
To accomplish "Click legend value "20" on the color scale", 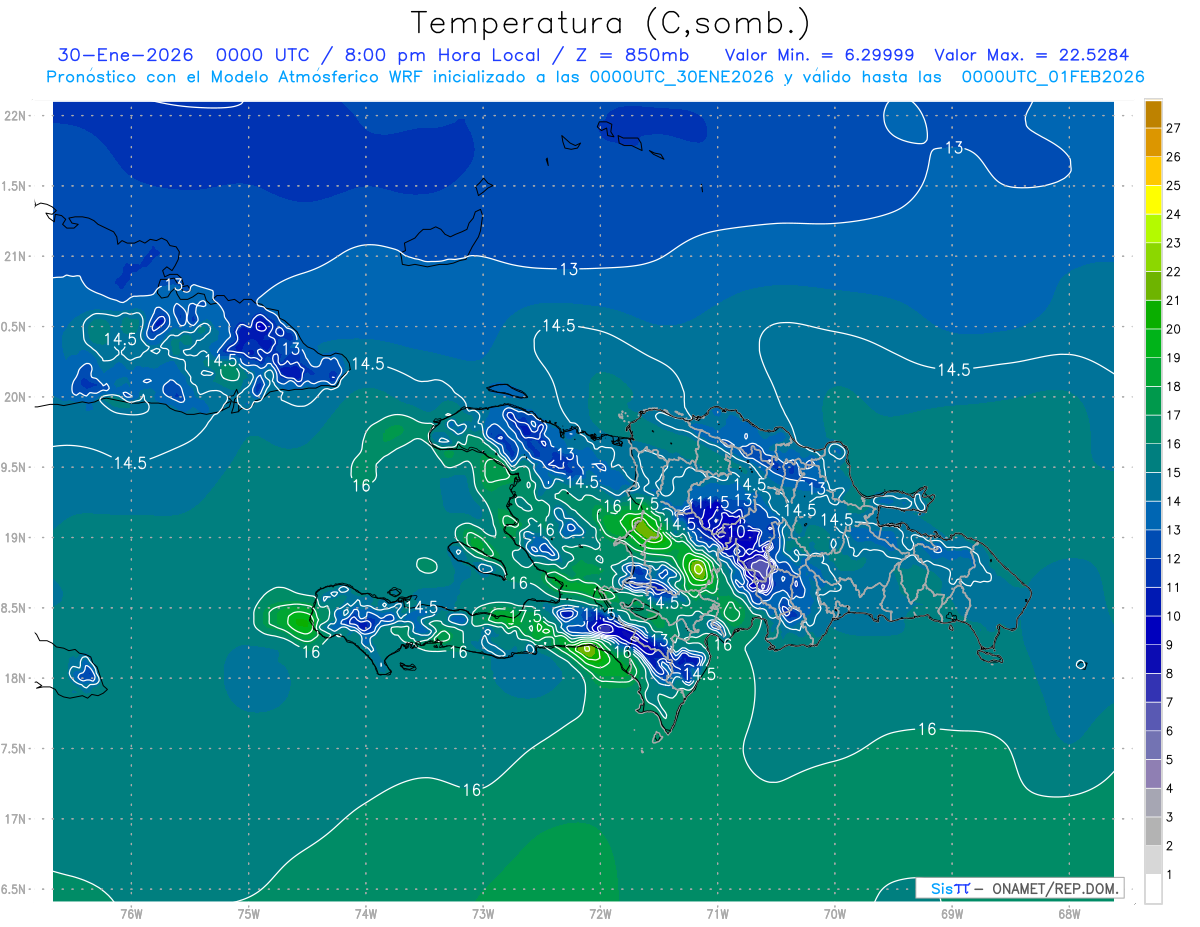I will pyautogui.click(x=1173, y=329).
